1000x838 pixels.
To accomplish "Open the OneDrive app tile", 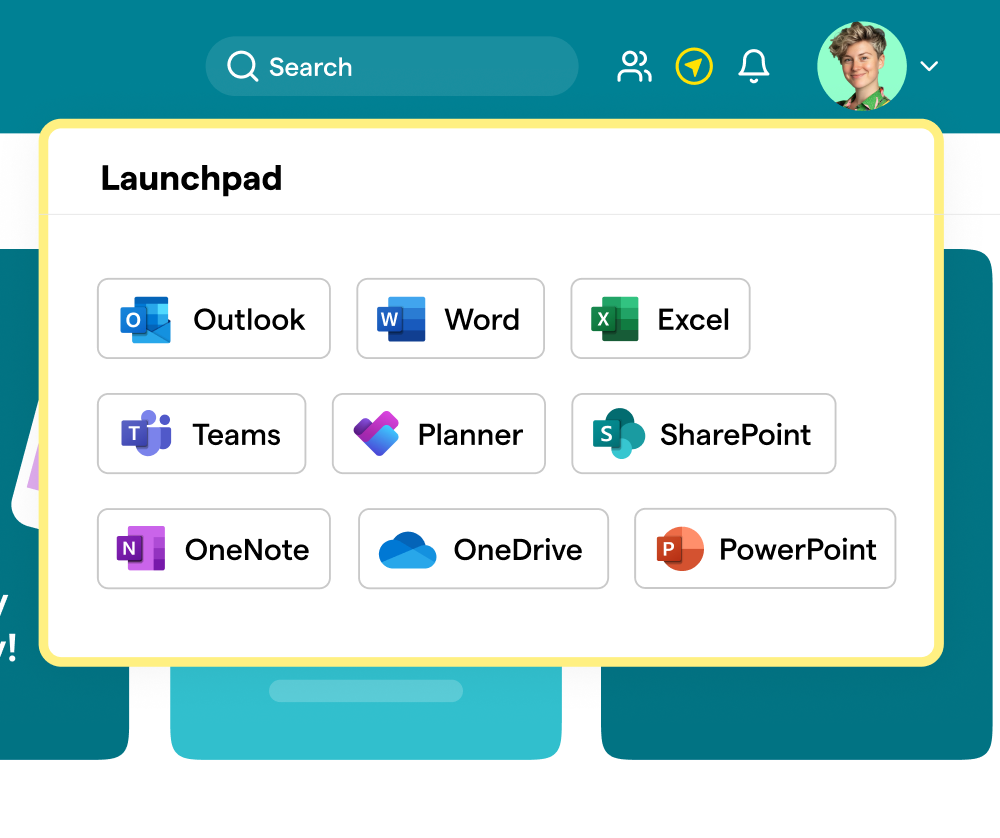I will (483, 548).
